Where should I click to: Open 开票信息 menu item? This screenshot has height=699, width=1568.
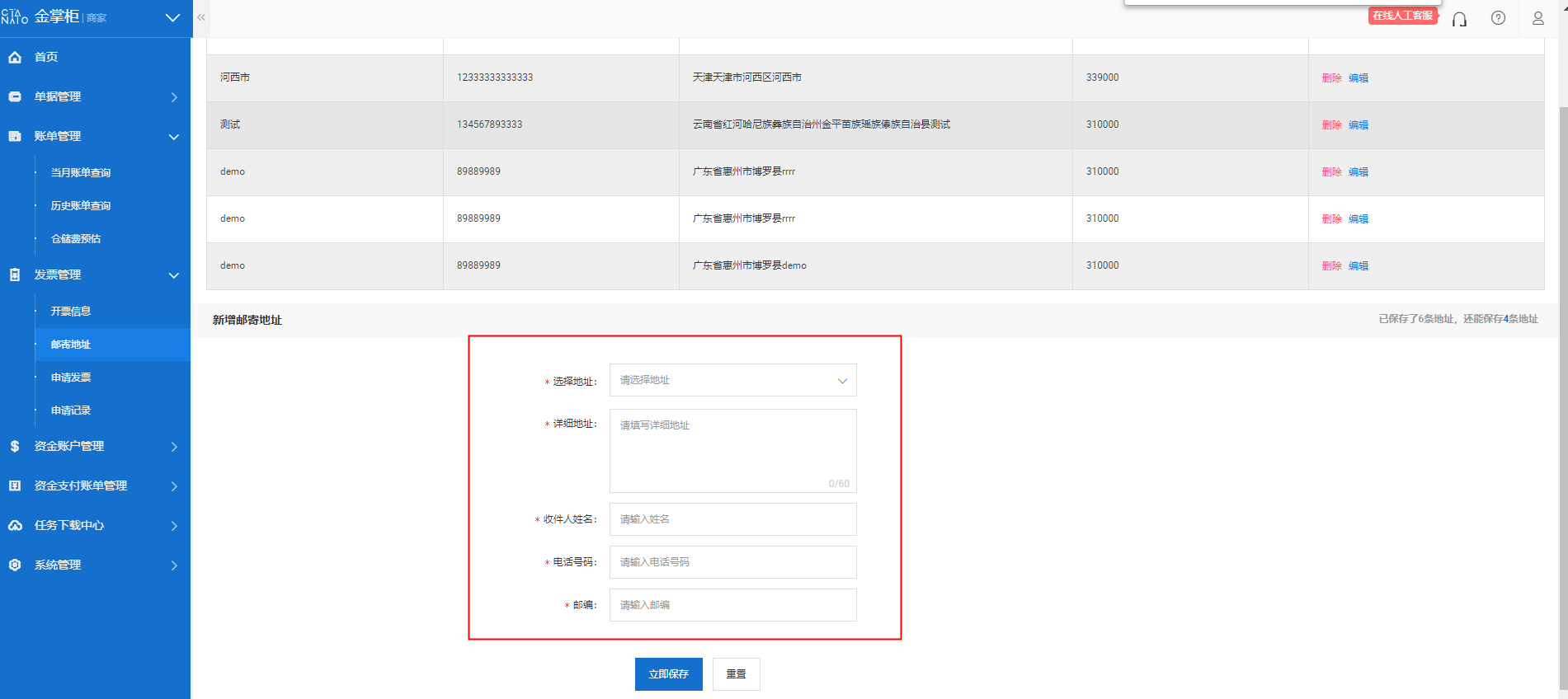click(70, 311)
